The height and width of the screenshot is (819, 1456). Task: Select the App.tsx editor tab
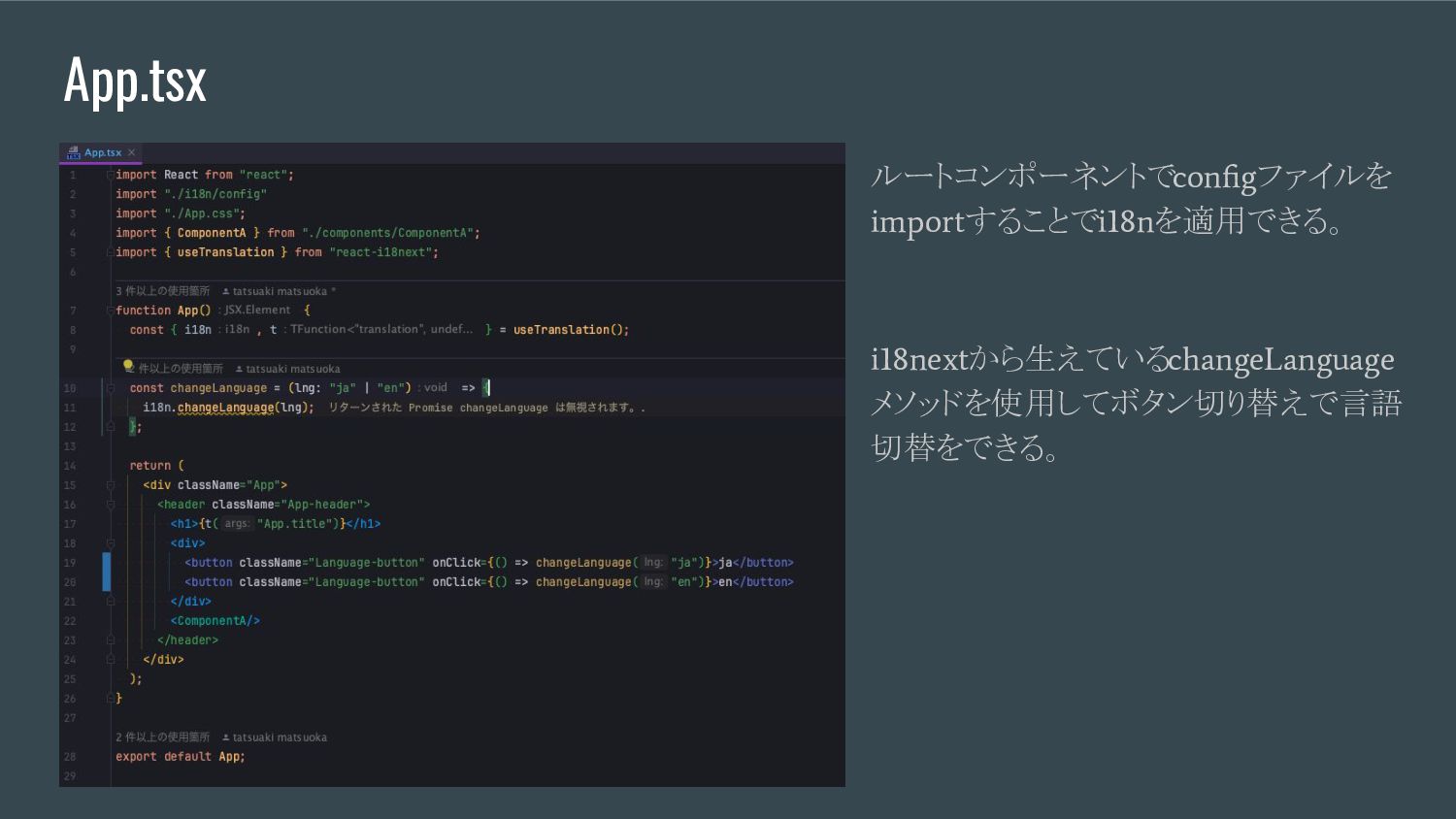(x=102, y=152)
